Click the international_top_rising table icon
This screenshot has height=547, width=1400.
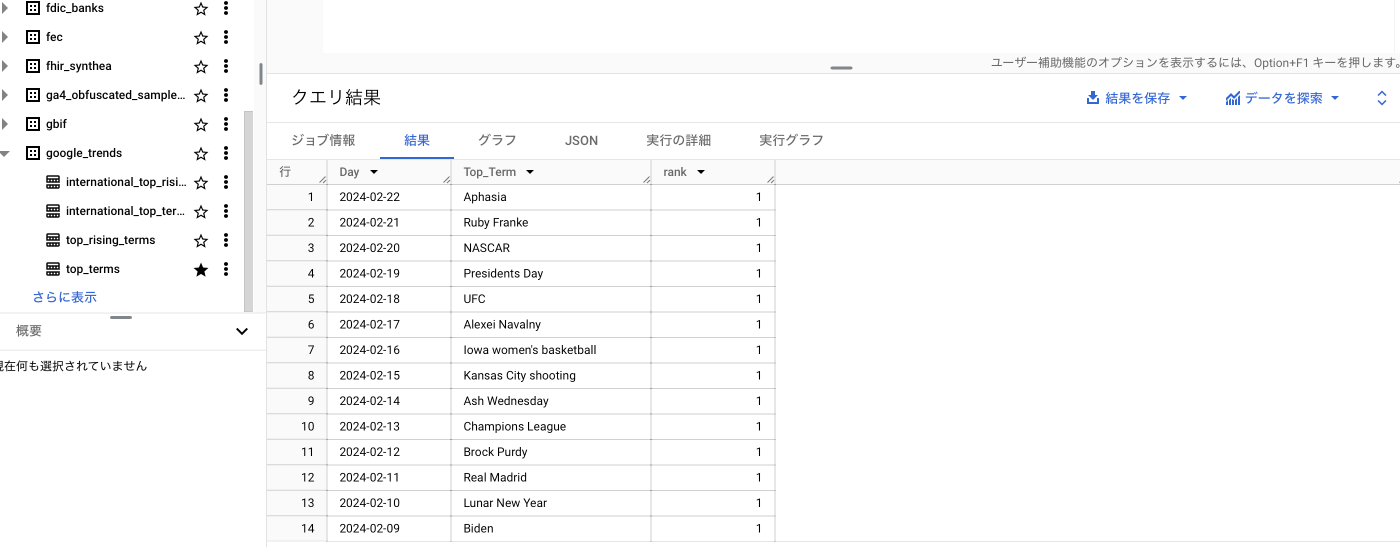[x=53, y=182]
